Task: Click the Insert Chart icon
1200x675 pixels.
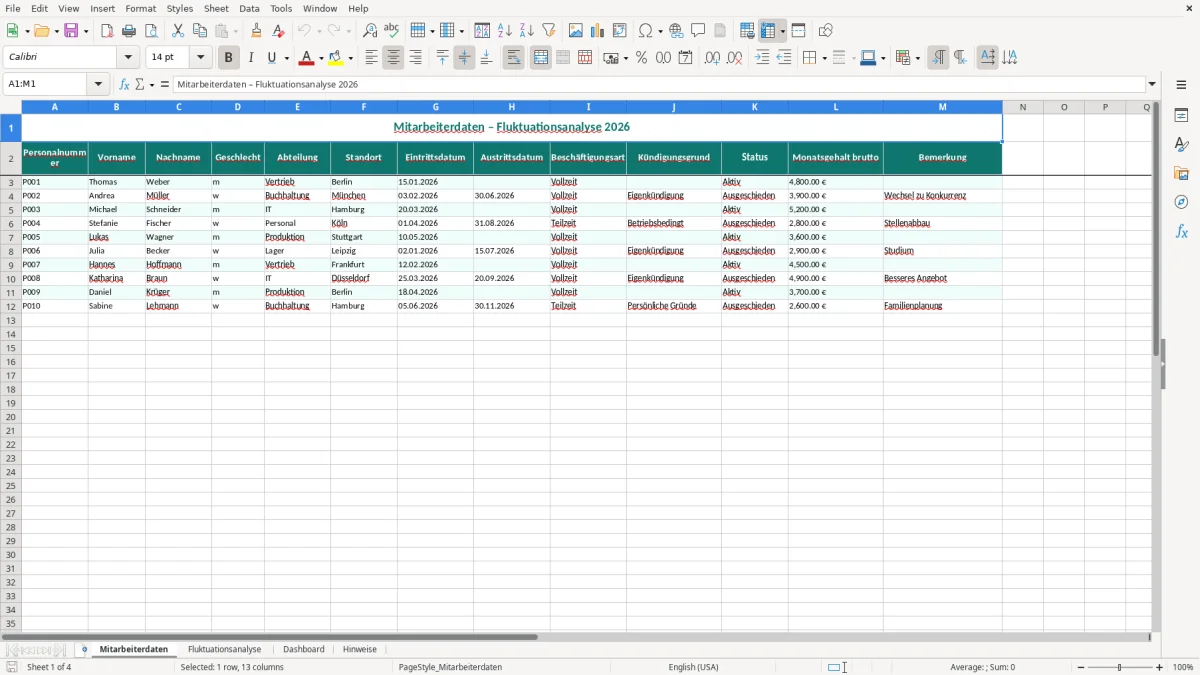Action: (598, 31)
